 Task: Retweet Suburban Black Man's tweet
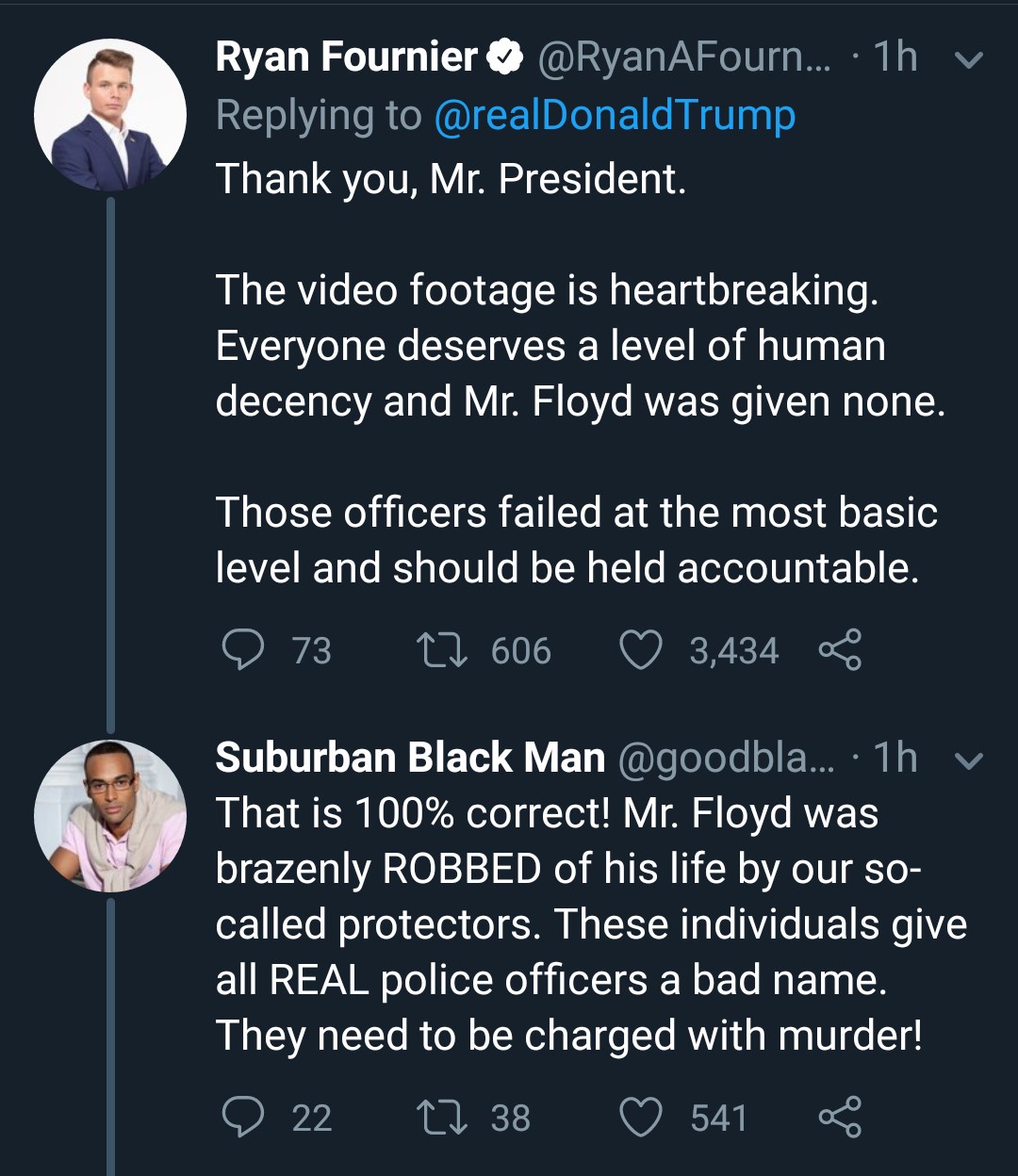coord(442,1117)
